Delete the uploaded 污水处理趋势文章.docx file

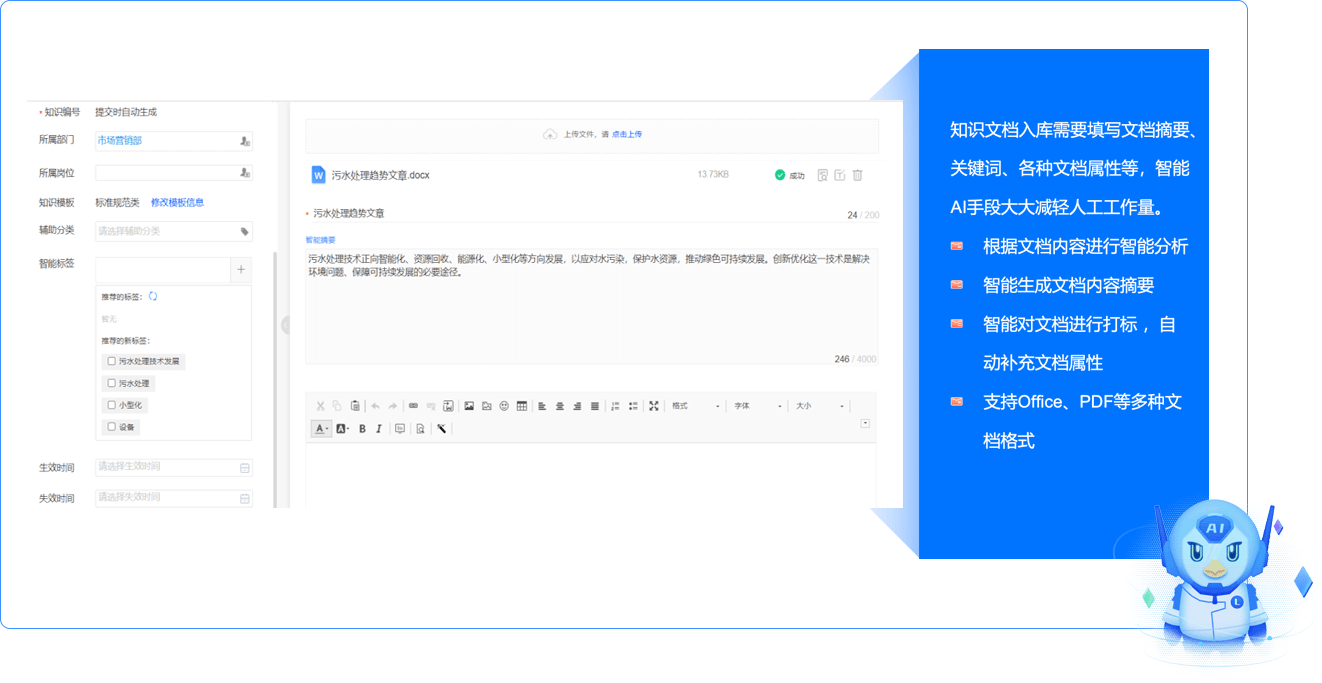(857, 175)
